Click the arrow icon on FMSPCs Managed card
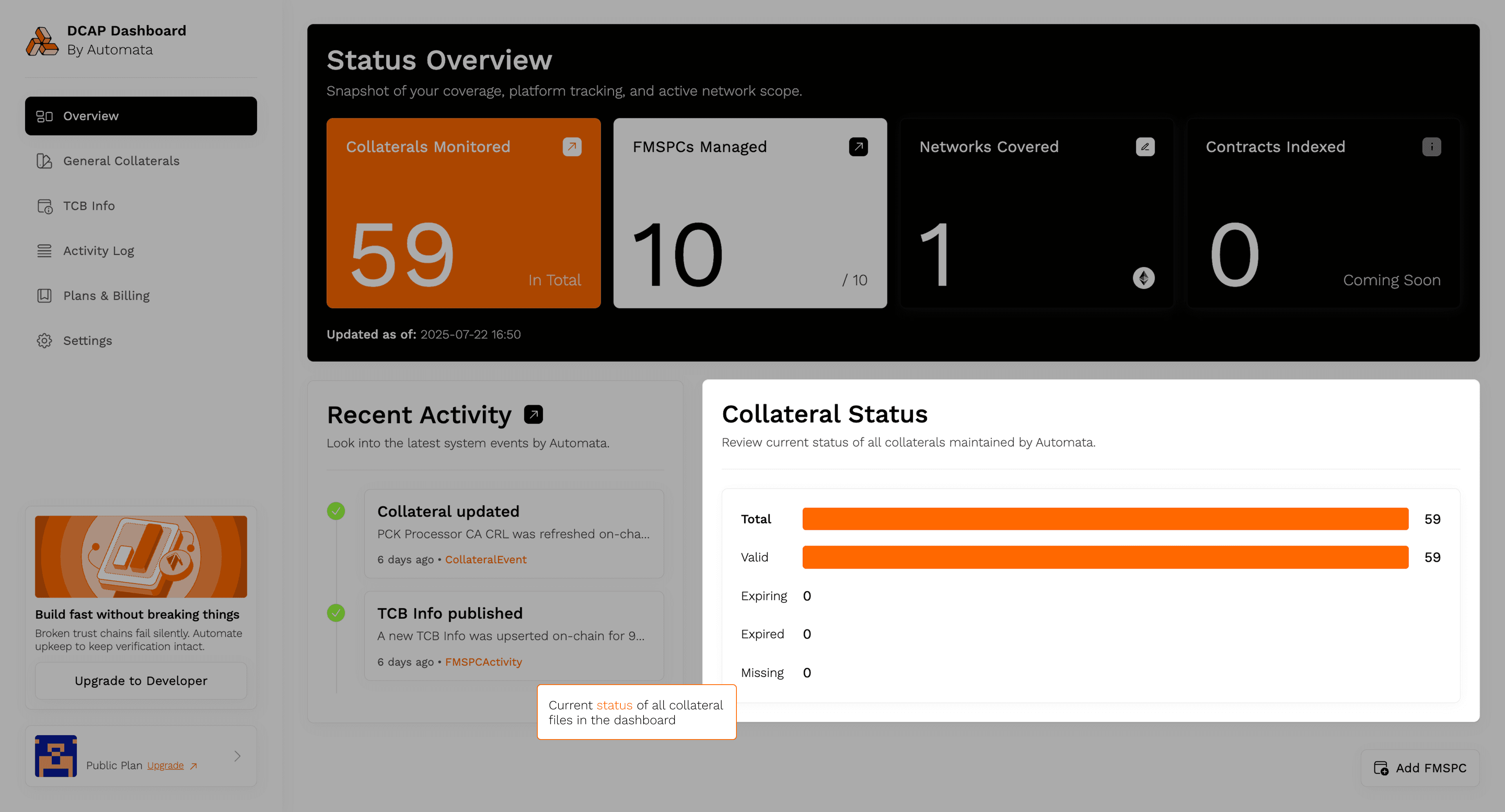The height and width of the screenshot is (812, 1505). point(858,147)
